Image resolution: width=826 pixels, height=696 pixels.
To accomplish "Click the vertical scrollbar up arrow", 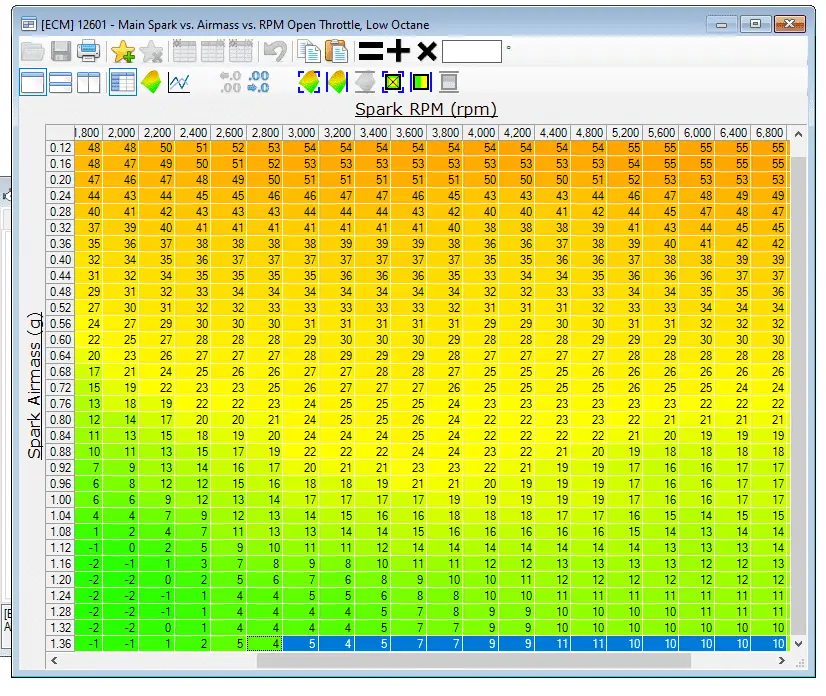I will (x=798, y=134).
